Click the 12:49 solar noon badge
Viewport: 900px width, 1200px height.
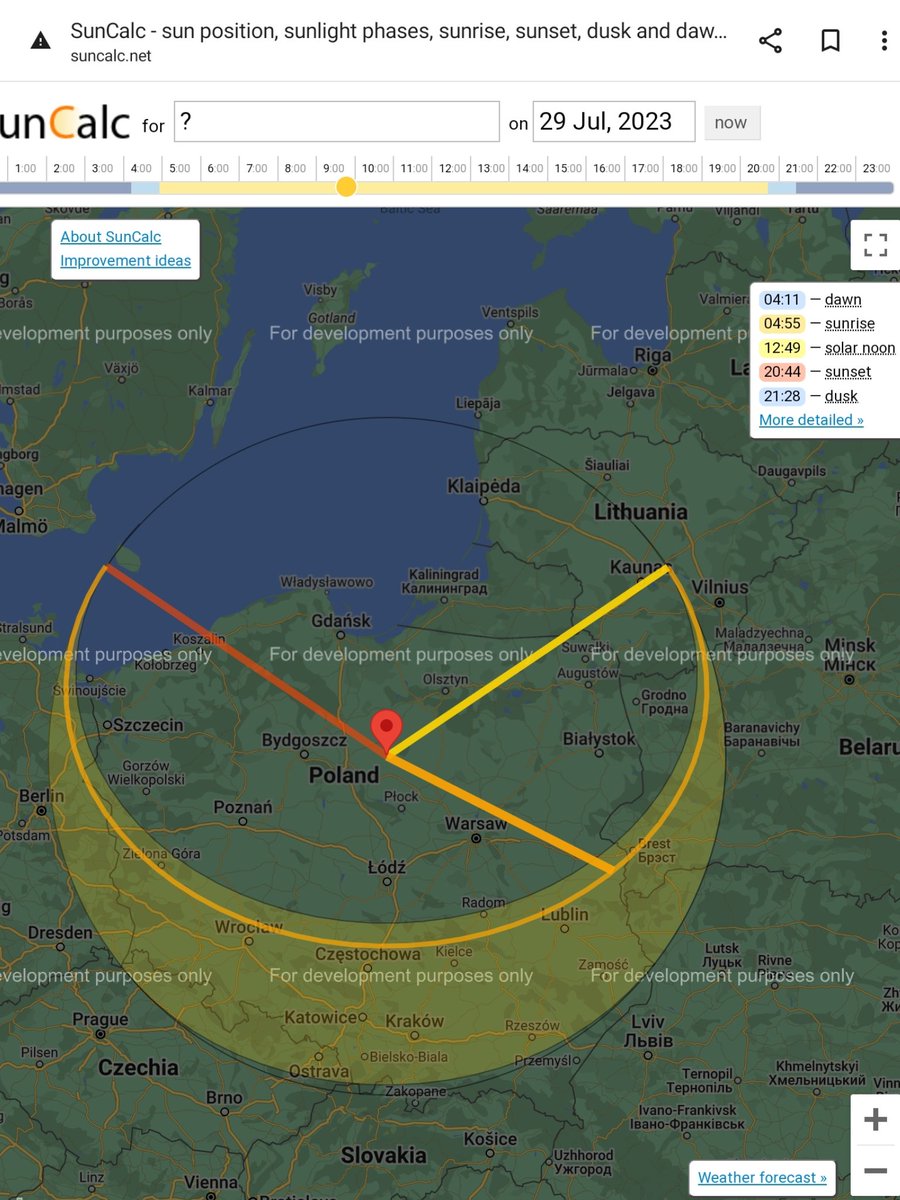click(781, 348)
